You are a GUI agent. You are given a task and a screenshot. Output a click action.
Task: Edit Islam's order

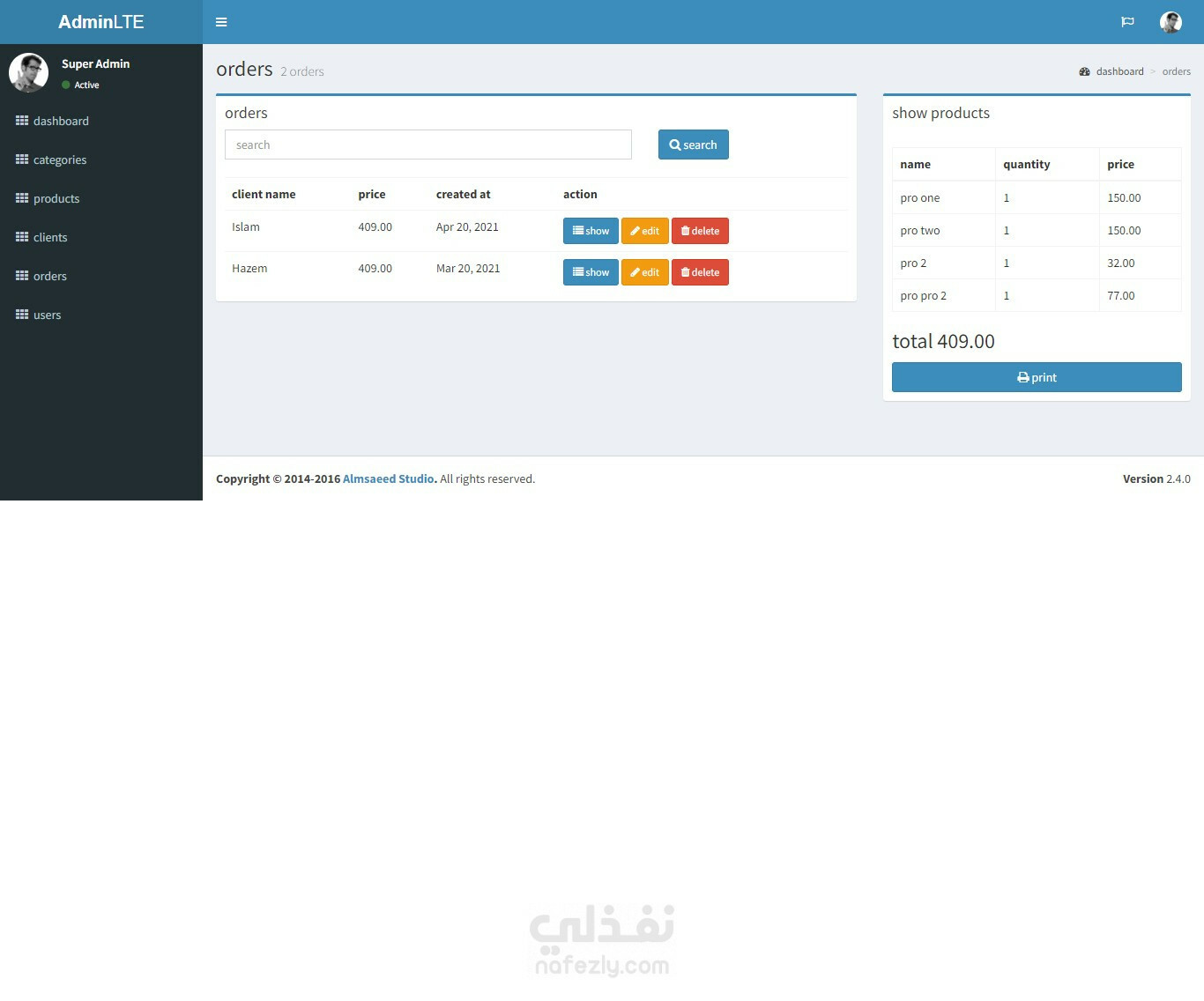[x=645, y=231]
